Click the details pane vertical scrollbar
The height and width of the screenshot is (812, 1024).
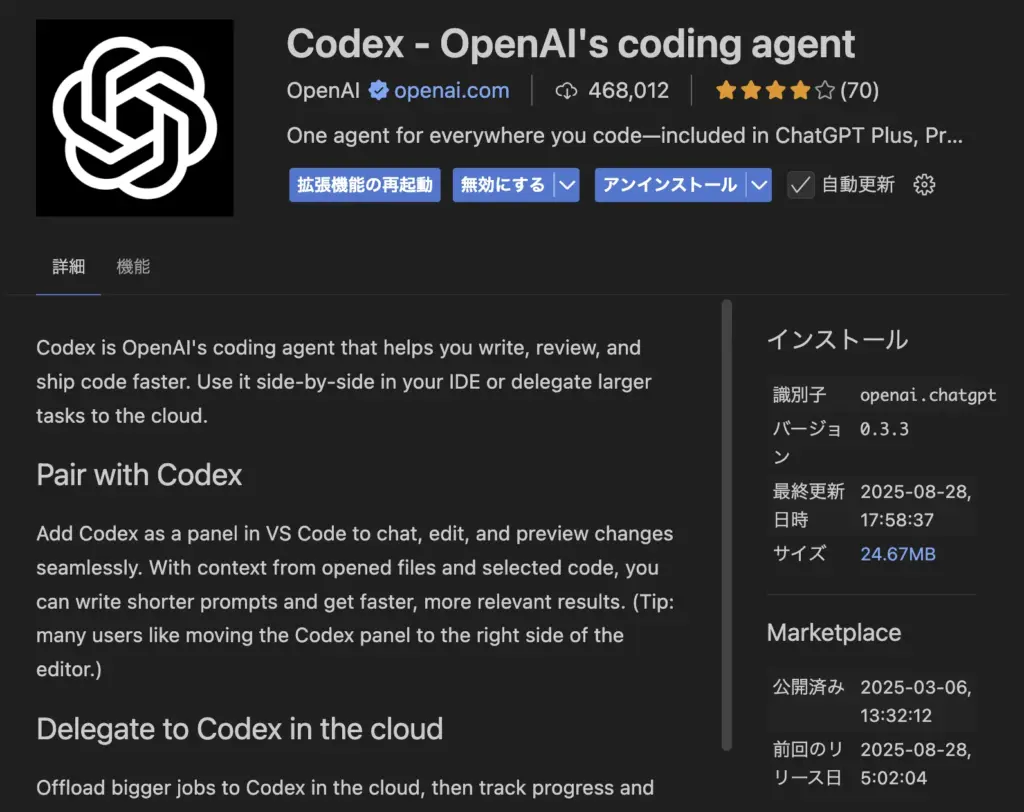click(x=727, y=525)
